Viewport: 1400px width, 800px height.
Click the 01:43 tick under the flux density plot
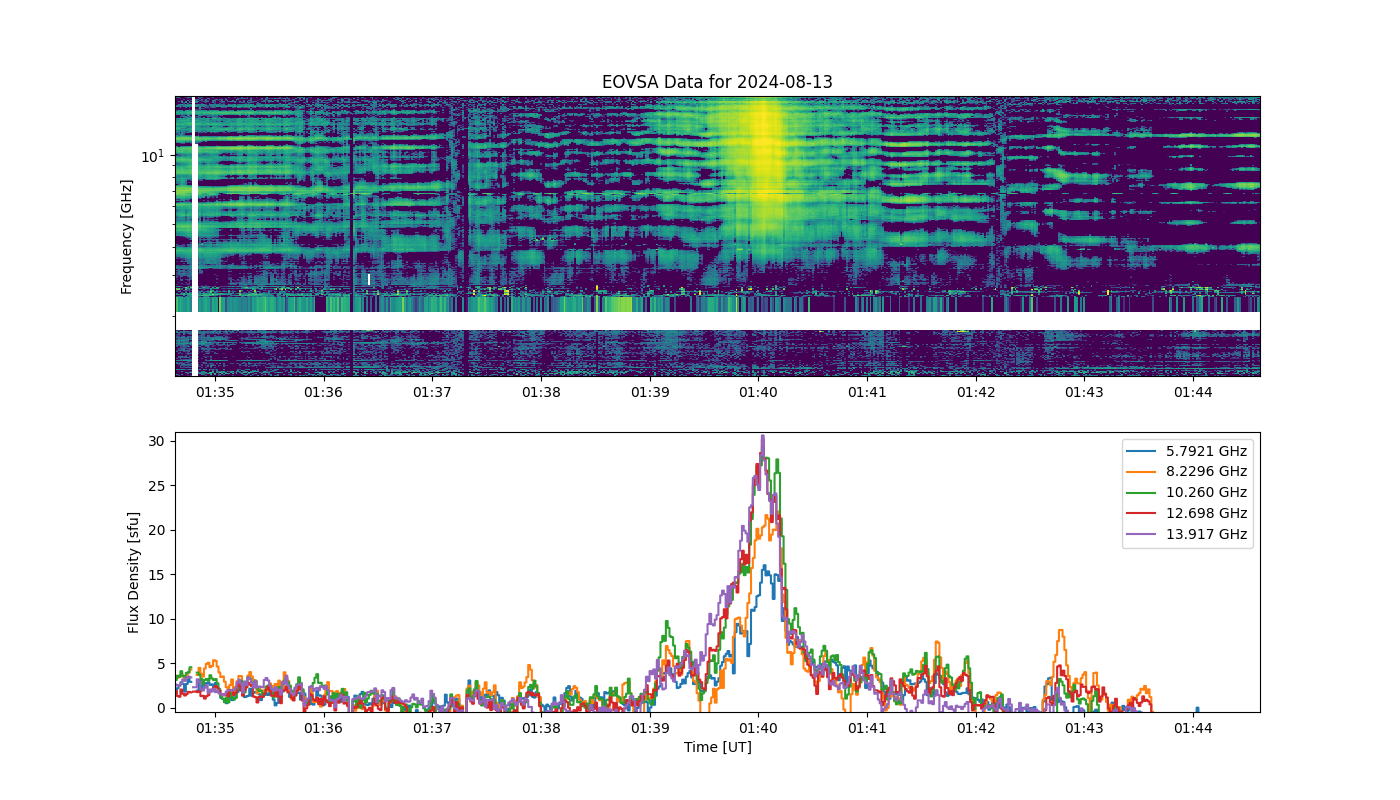click(x=1085, y=729)
